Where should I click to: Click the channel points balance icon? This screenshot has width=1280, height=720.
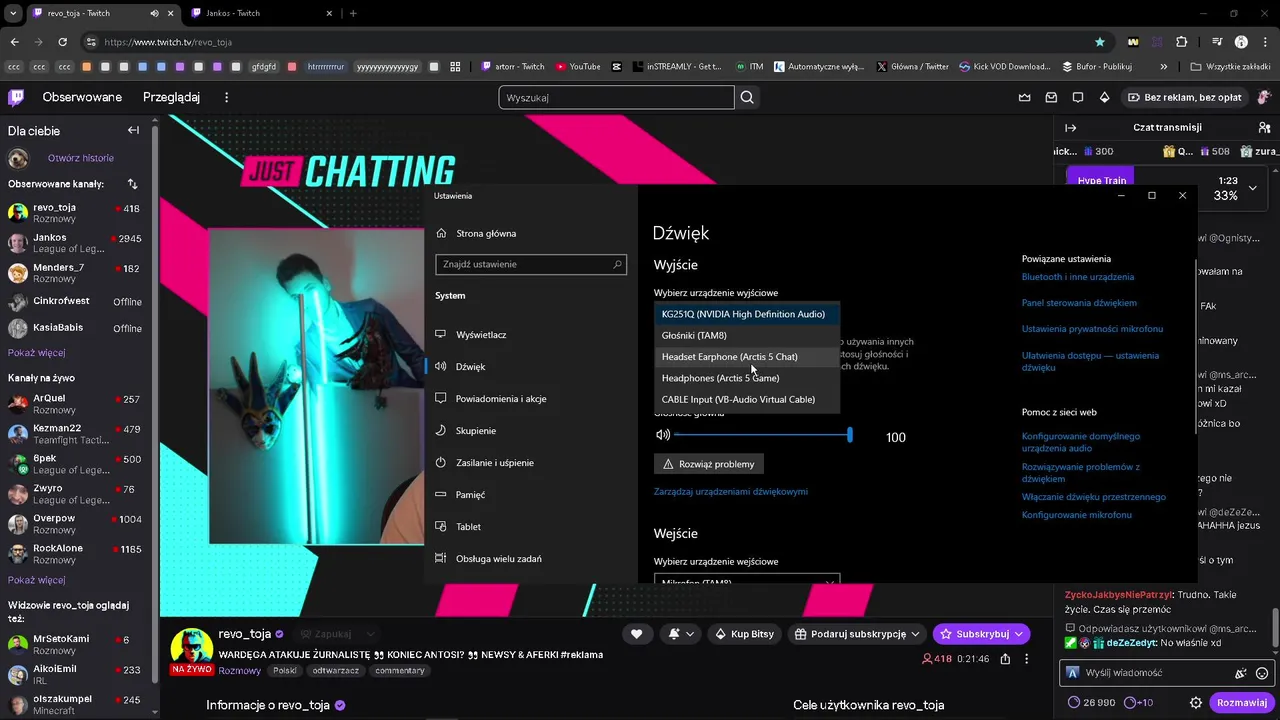1074,703
